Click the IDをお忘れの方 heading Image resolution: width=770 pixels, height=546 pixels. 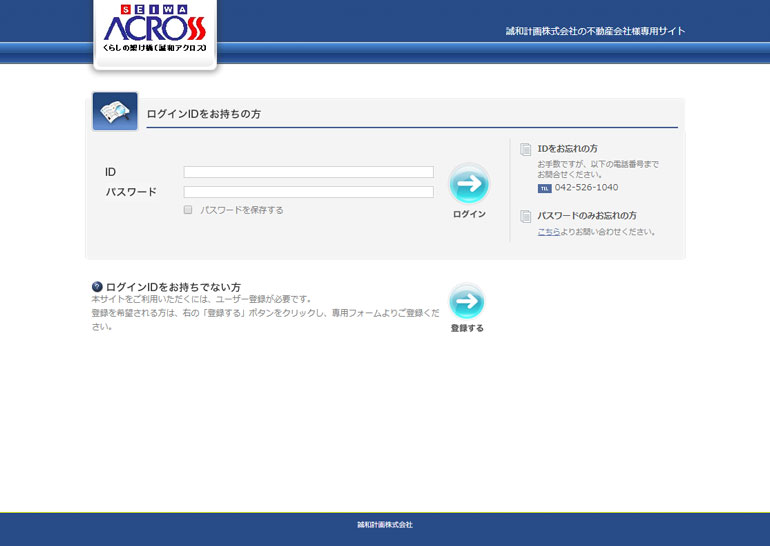pos(567,149)
